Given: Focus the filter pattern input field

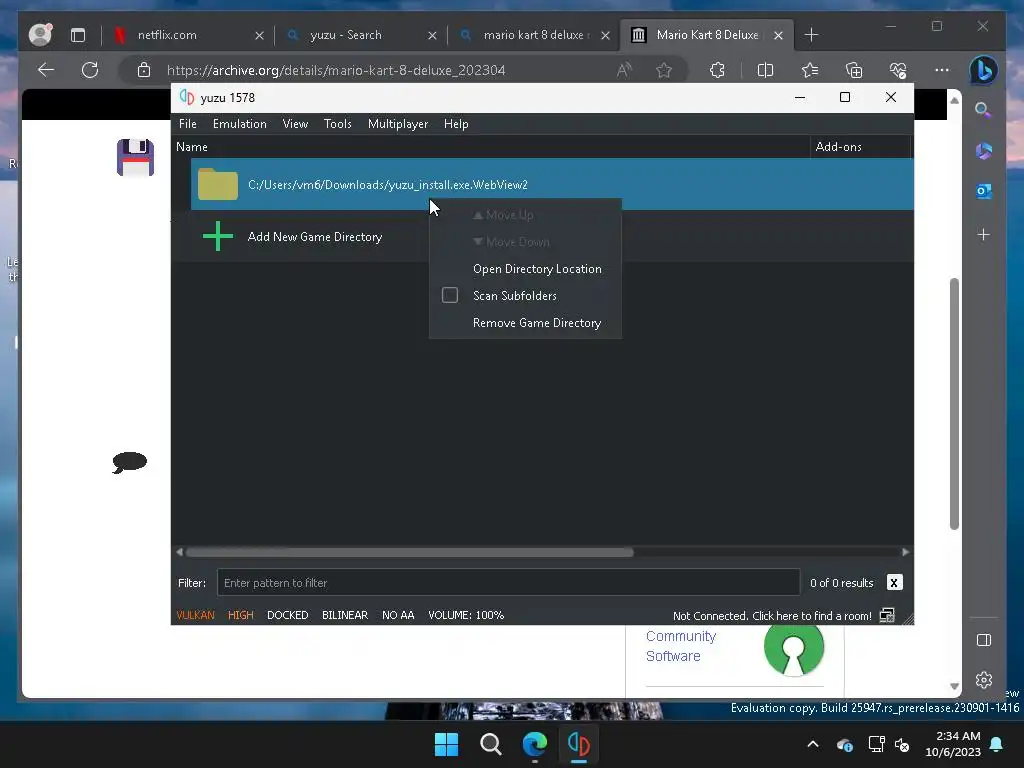Looking at the screenshot, I should click(508, 583).
